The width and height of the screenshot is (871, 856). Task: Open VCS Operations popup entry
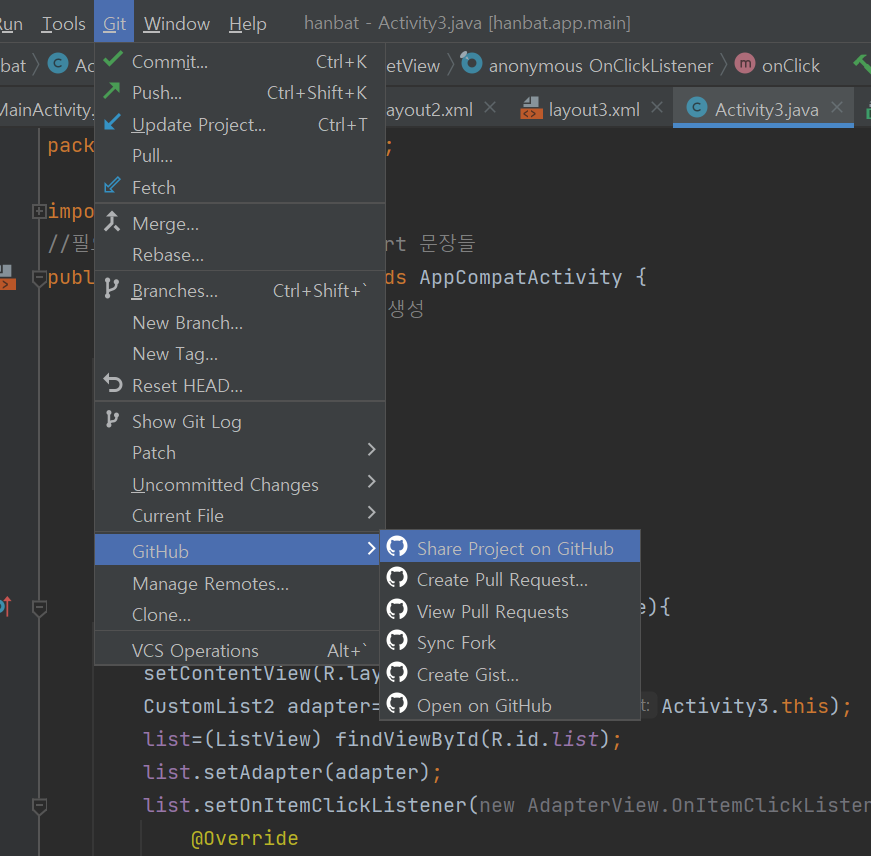pos(237,650)
